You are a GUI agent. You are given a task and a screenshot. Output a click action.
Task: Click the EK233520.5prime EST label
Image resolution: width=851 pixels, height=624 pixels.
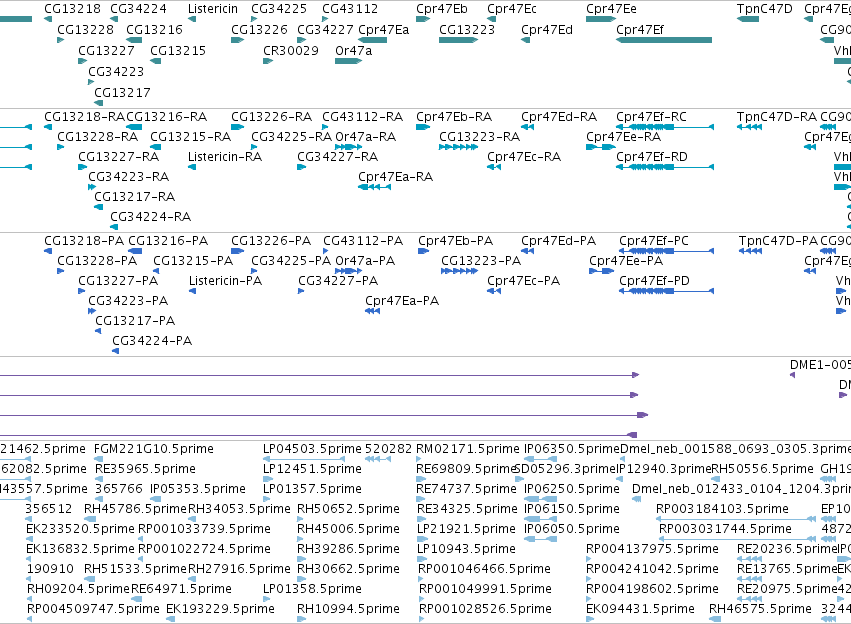pyautogui.click(x=80, y=530)
